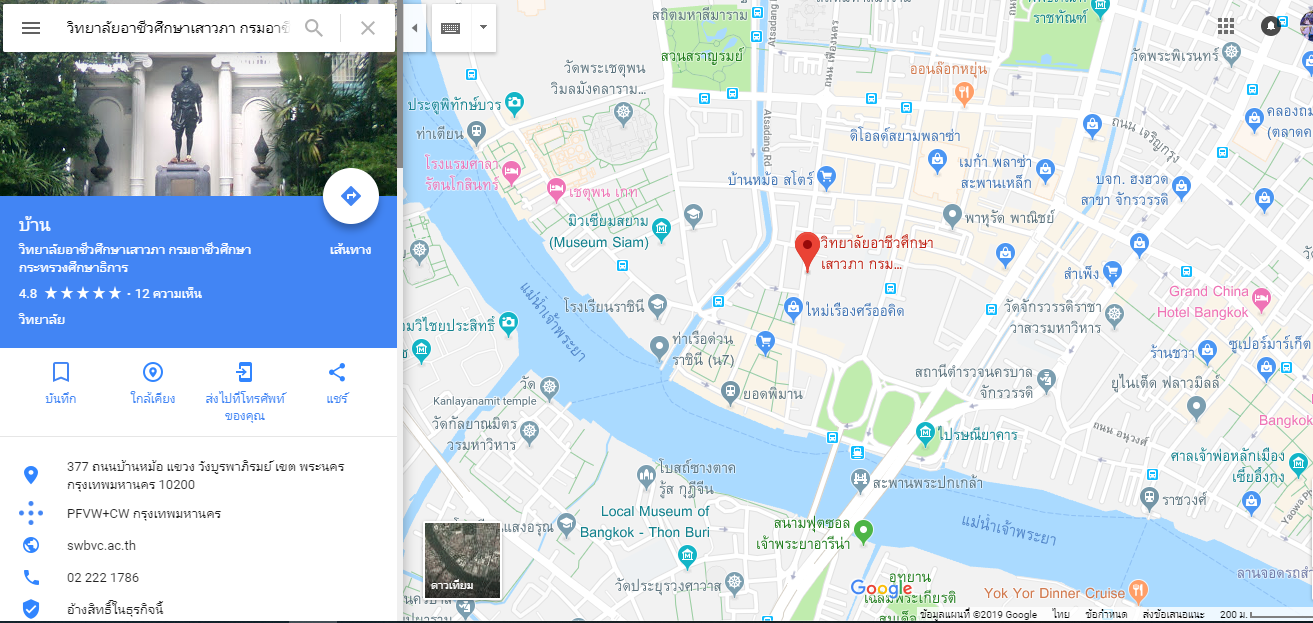Click the nearby search pin icon
Viewport: 1313px width, 623px height.
[153, 373]
